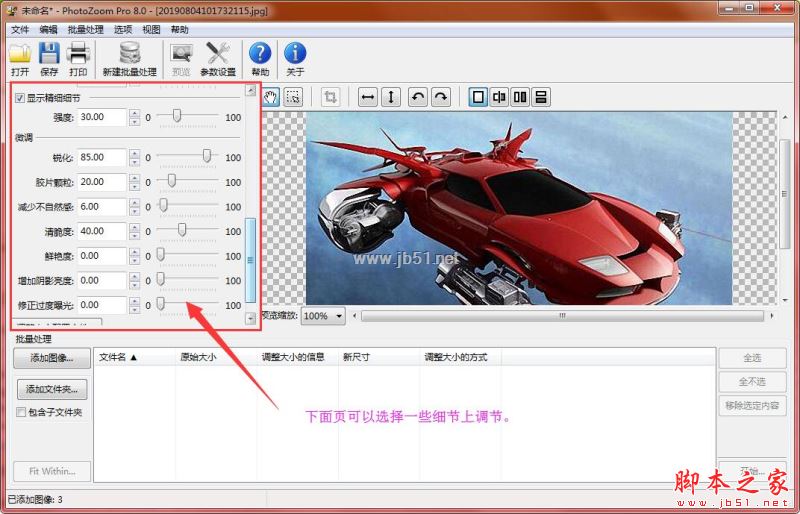The height and width of the screenshot is (514, 800).
Task: Flip the image horizontally
Action: 368,97
